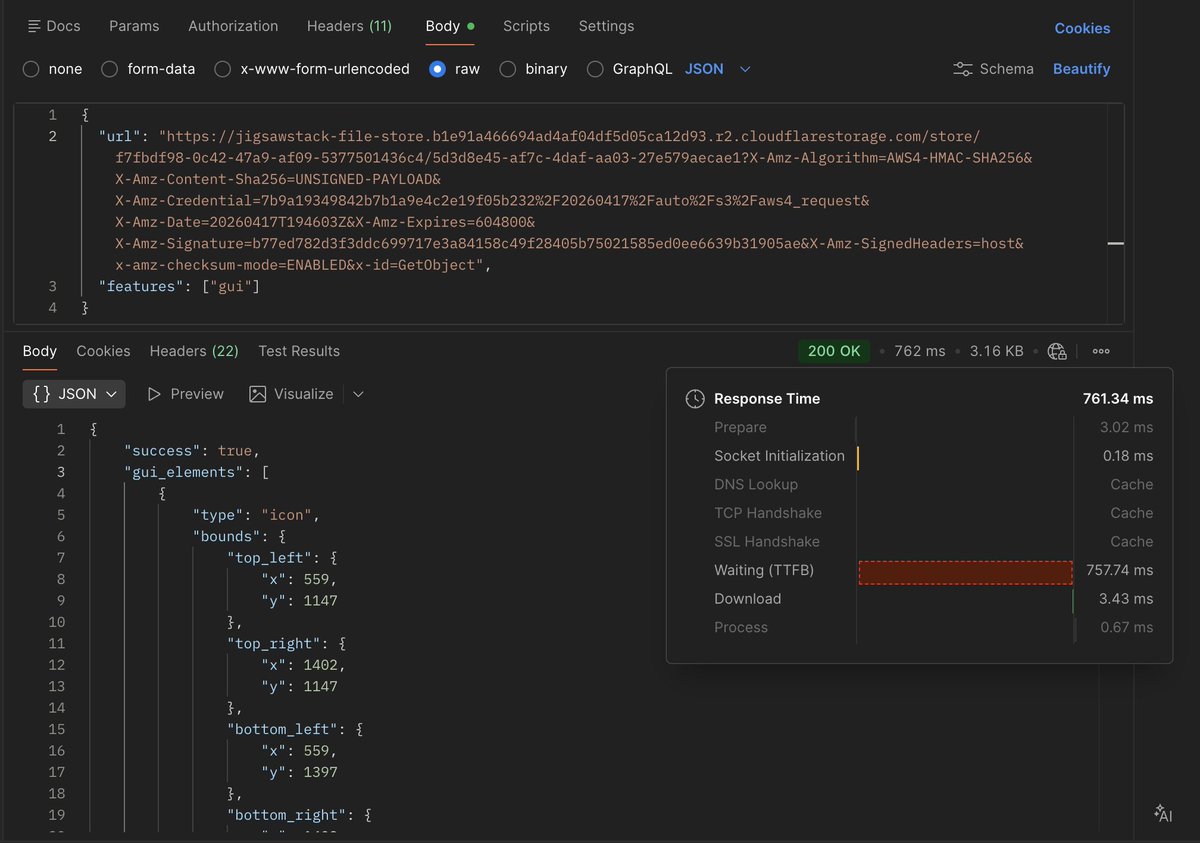Click the "y": 1397 value line
The height and width of the screenshot is (843, 1200).
299,773
